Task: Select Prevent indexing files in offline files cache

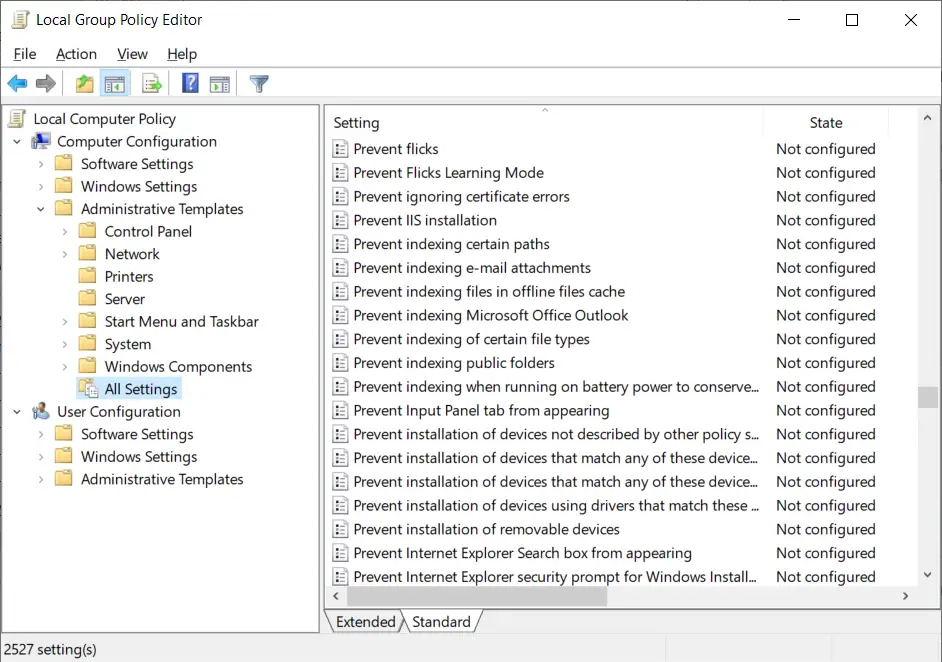Action: click(489, 291)
